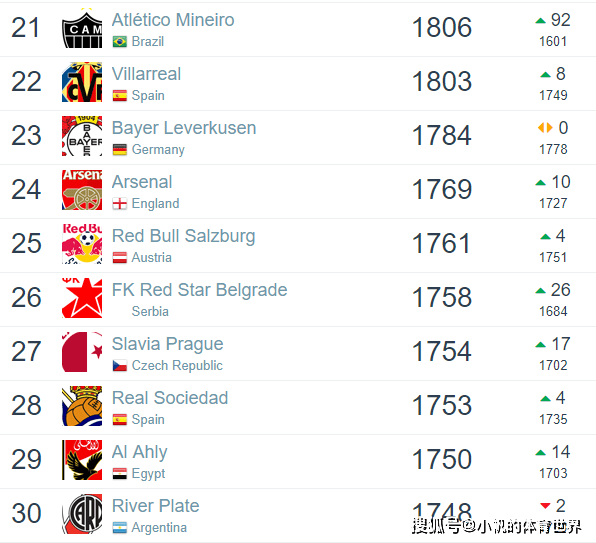Click the Atlético Mineiro club crest
The image size is (596, 543).
point(82,28)
